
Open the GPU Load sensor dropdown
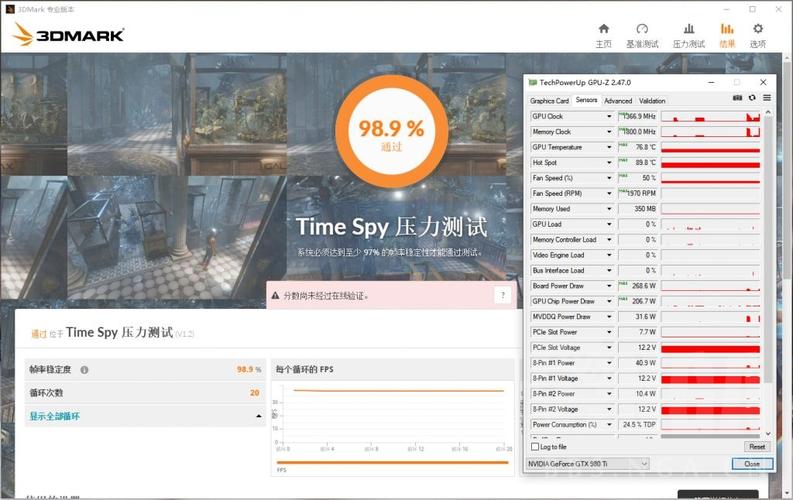tap(609, 224)
